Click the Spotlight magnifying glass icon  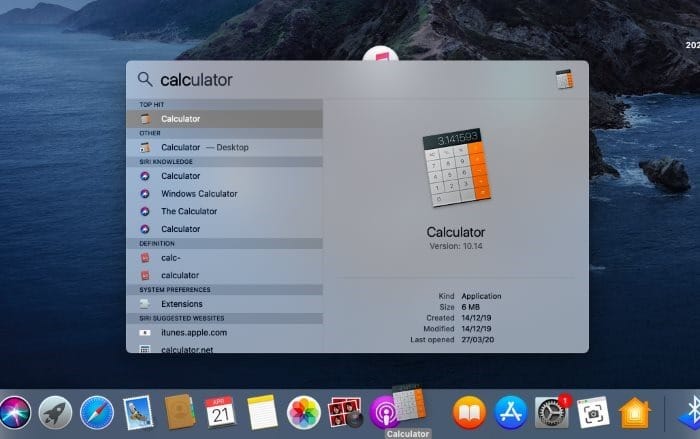click(145, 79)
